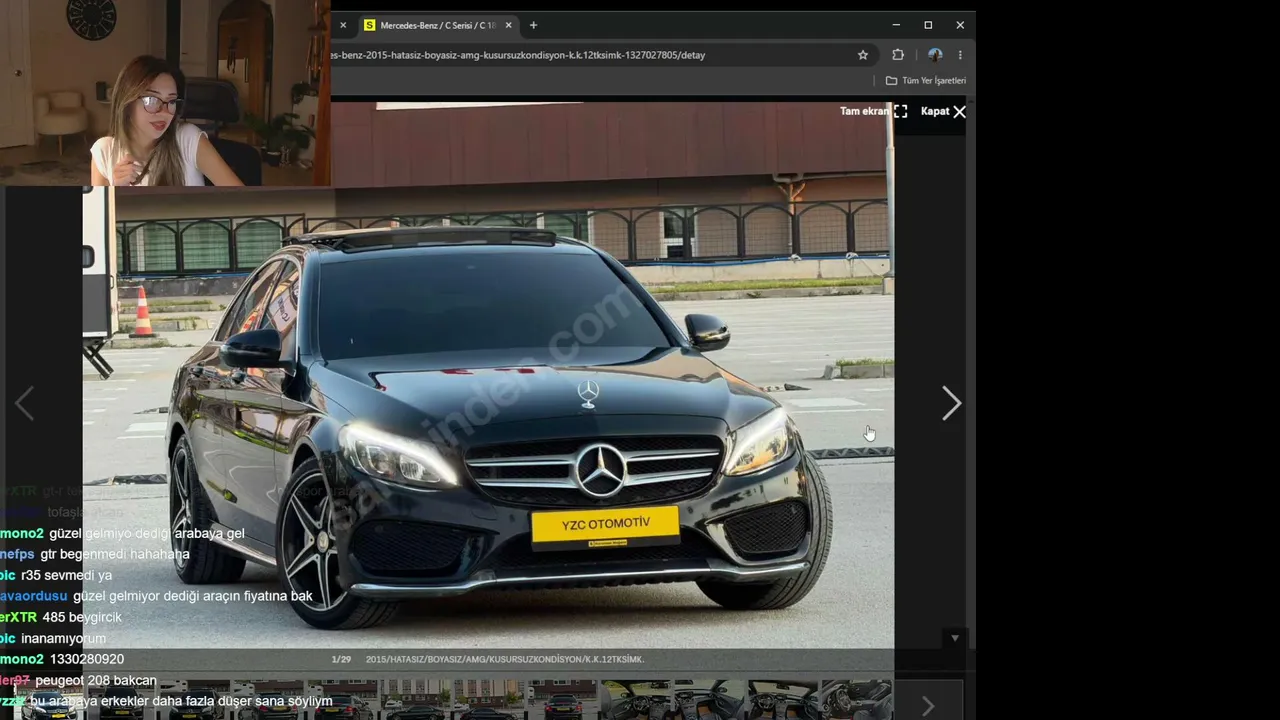Go to the previous photo with the left arrow
The image size is (1280, 720).
point(25,403)
